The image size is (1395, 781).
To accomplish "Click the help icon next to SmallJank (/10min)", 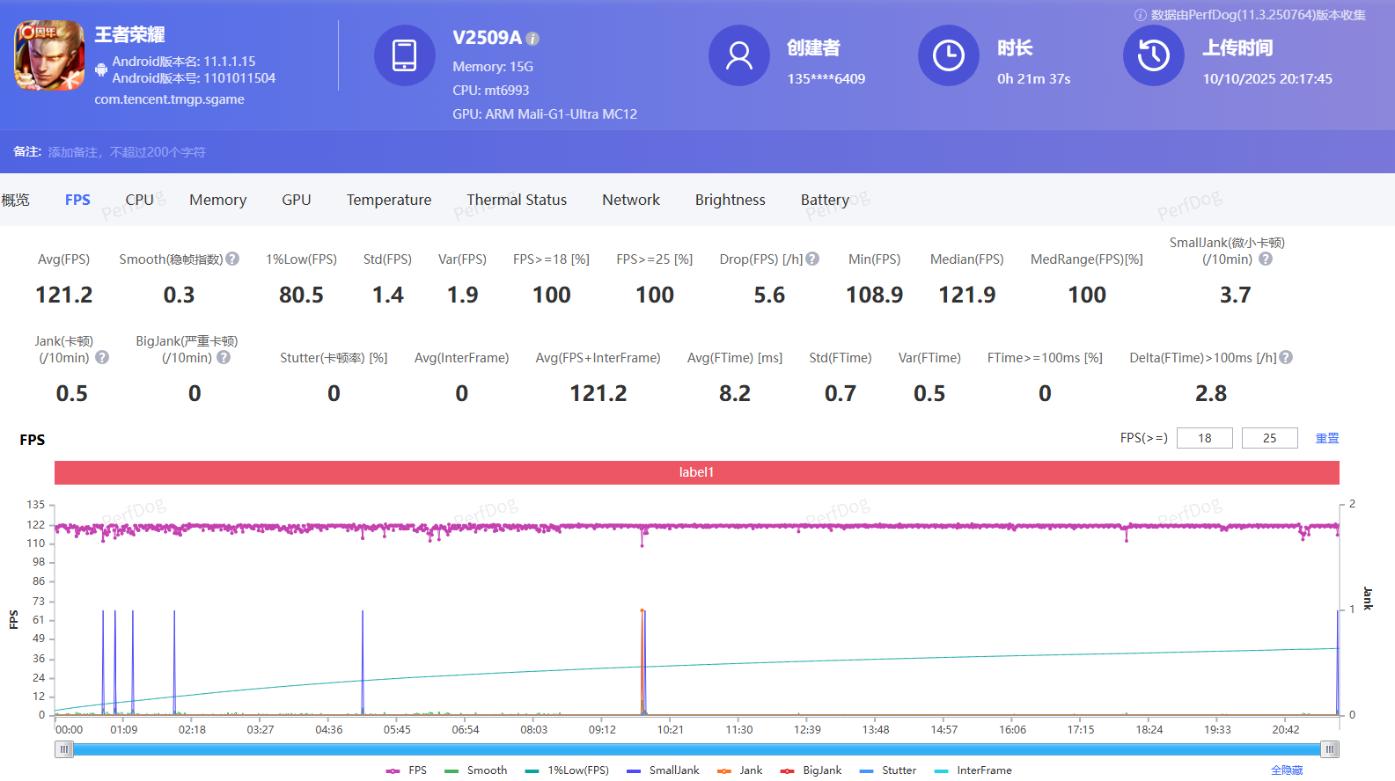I will click(x=1265, y=259).
